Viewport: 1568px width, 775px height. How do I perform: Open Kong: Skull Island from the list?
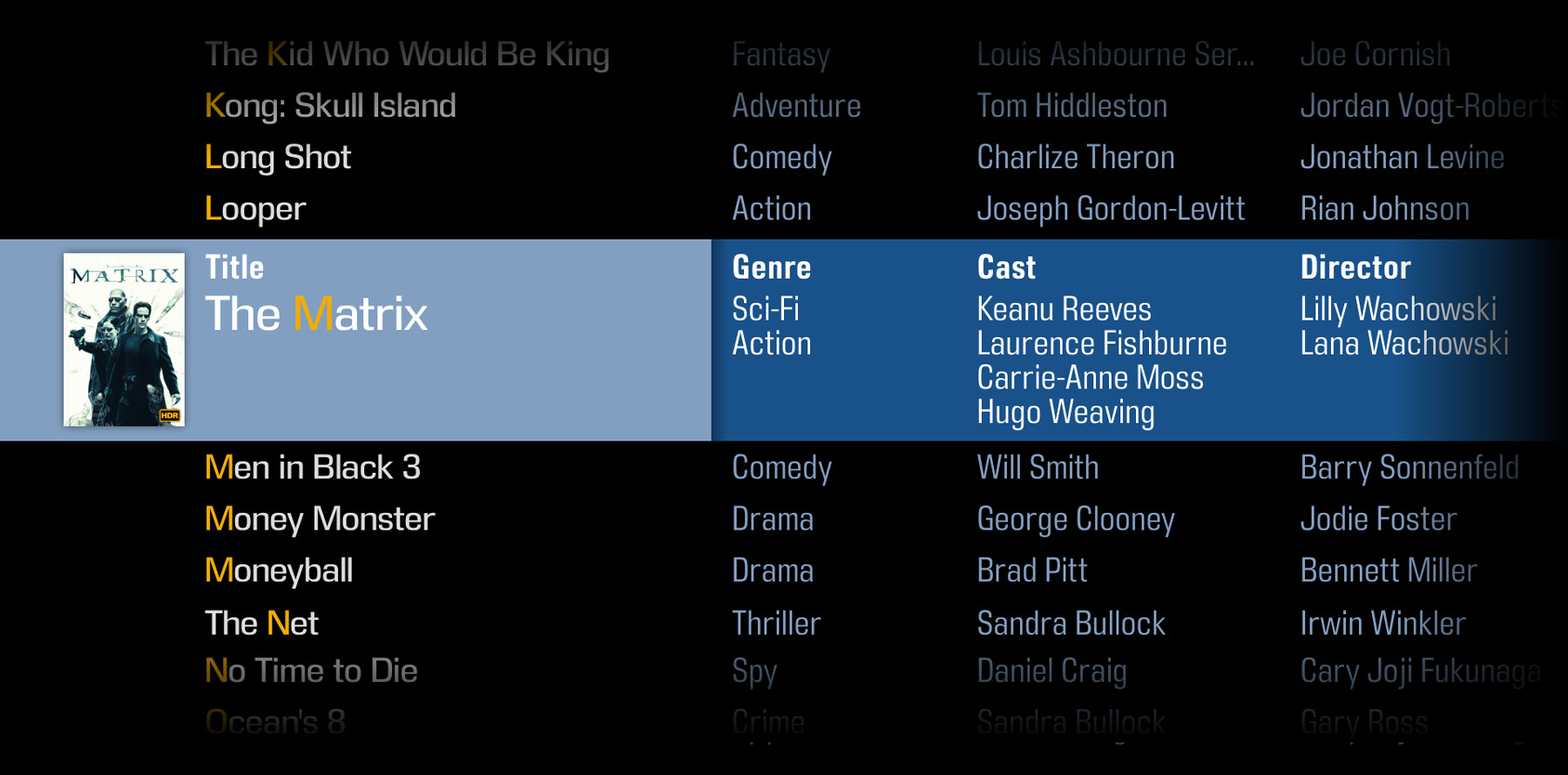330,106
